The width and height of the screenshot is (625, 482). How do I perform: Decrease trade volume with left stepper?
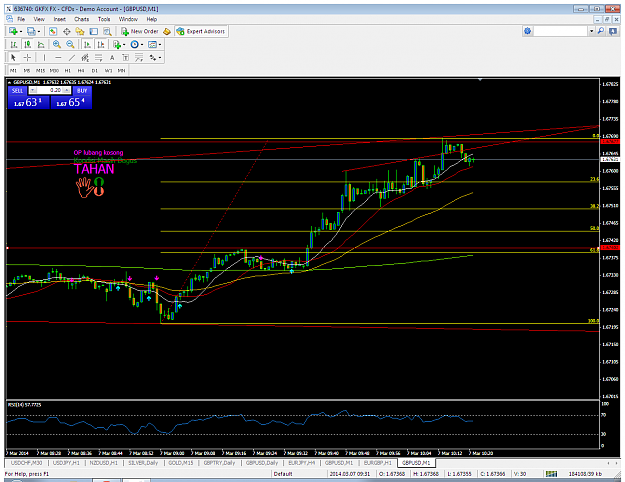click(x=33, y=90)
